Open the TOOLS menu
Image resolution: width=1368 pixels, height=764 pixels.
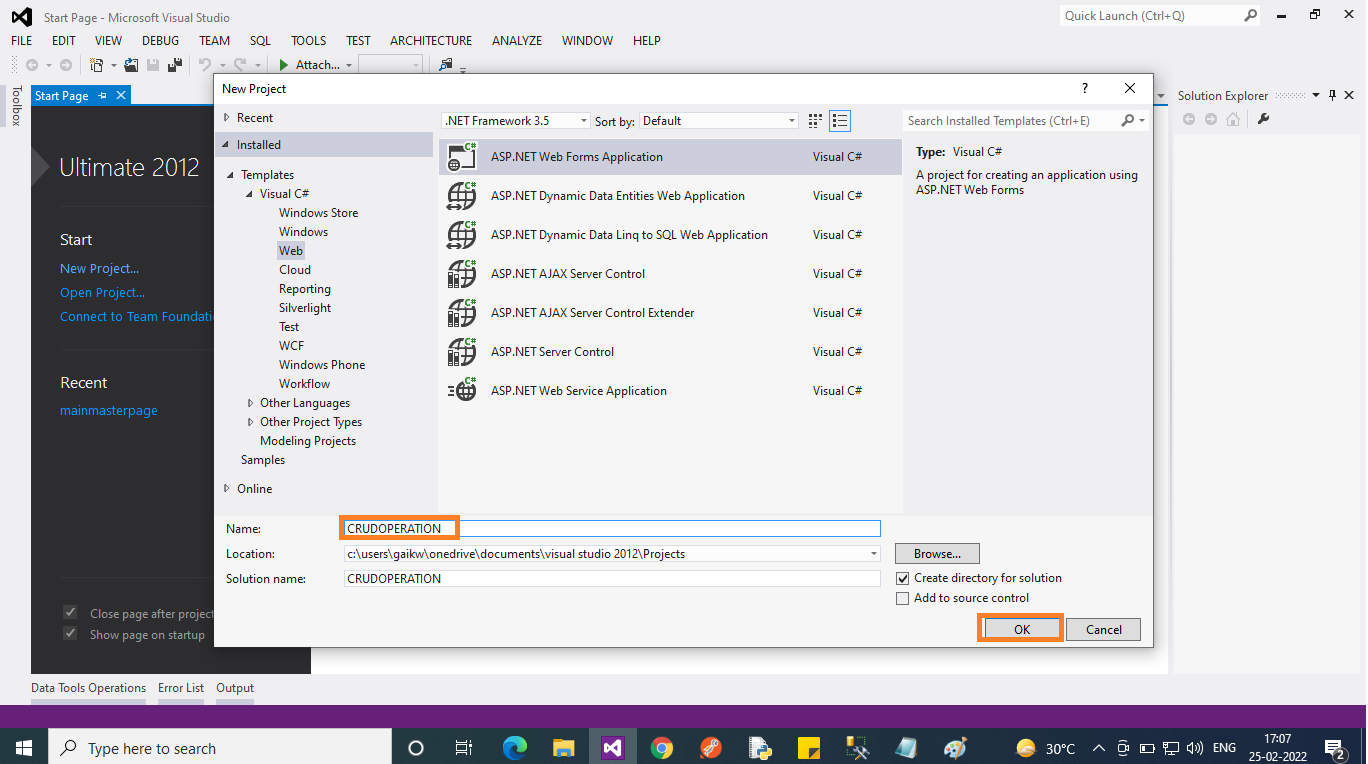coord(308,41)
